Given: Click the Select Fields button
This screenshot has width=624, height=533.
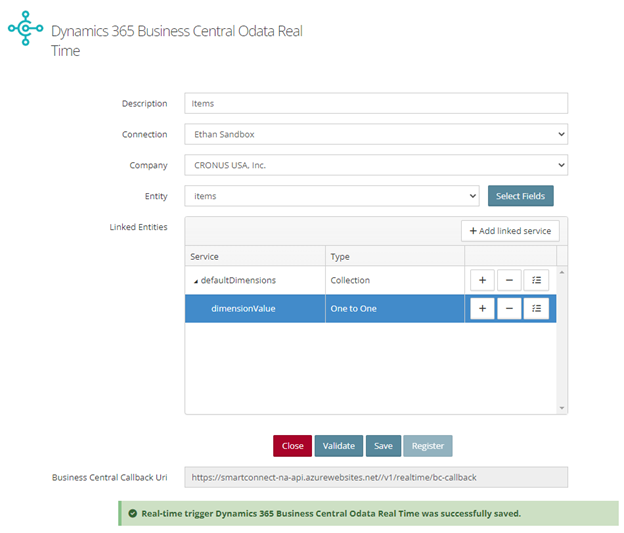Looking at the screenshot, I should (x=521, y=196).
